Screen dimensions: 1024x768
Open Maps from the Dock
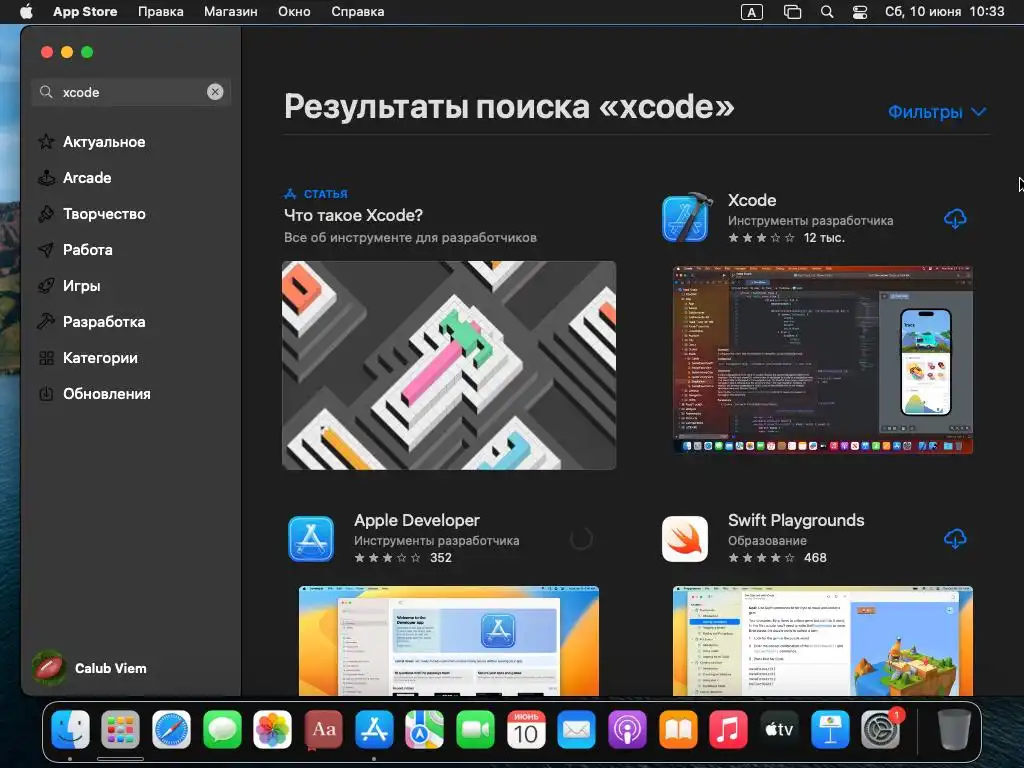[x=424, y=729]
